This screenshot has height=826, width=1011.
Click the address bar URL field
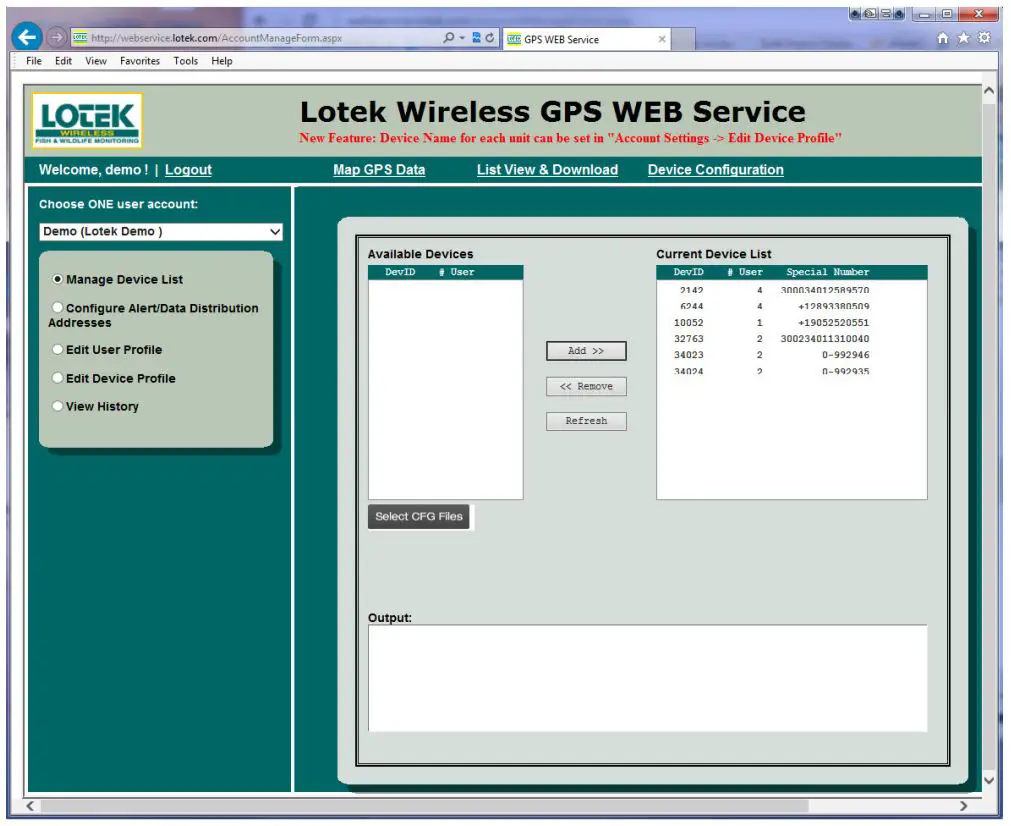click(x=258, y=38)
